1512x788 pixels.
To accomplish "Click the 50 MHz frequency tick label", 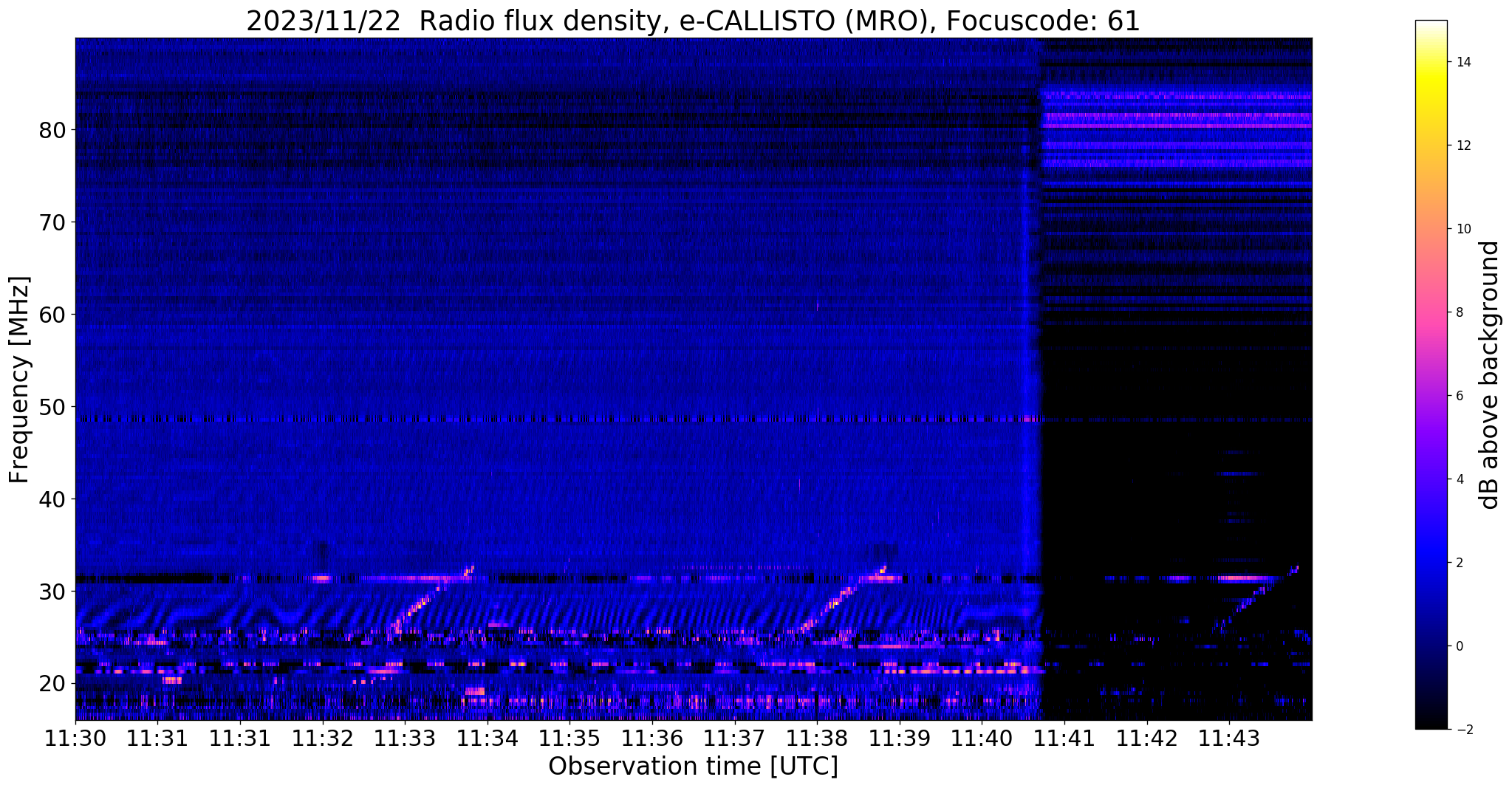I will coord(52,407).
